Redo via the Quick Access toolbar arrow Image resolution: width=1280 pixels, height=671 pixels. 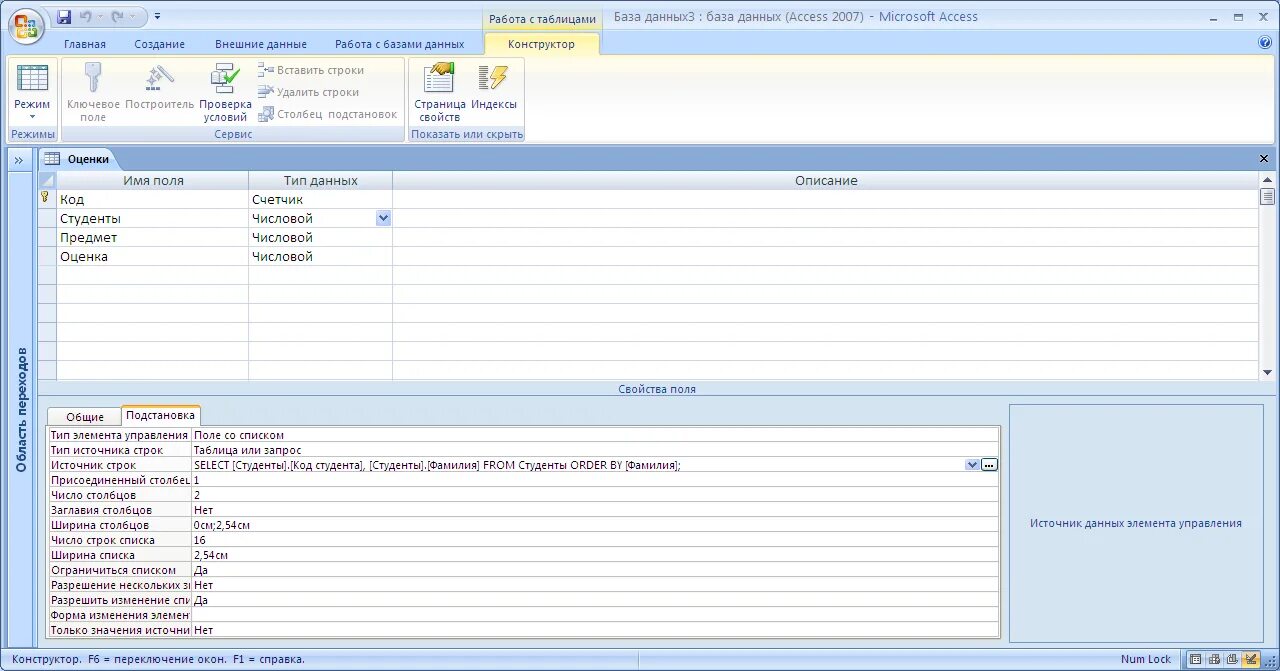pos(118,17)
